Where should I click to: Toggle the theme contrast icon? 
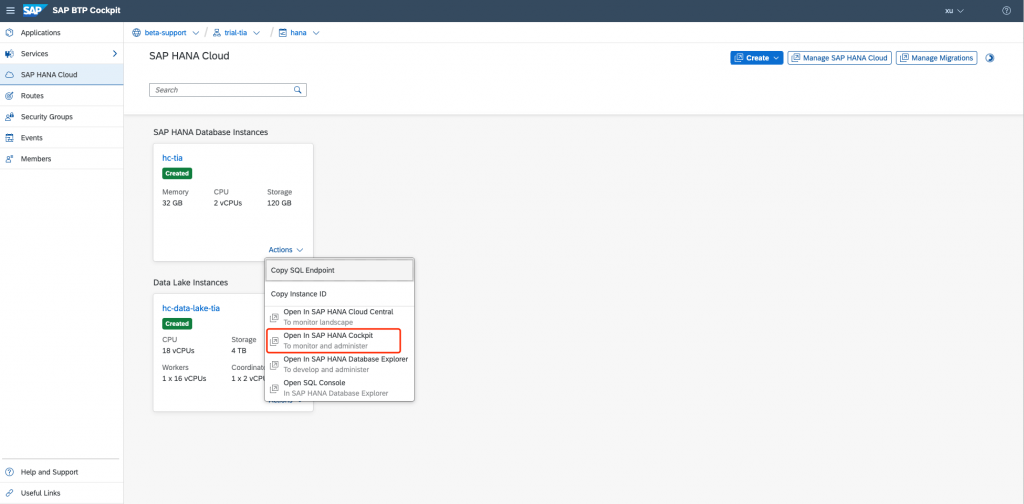[x=990, y=58]
